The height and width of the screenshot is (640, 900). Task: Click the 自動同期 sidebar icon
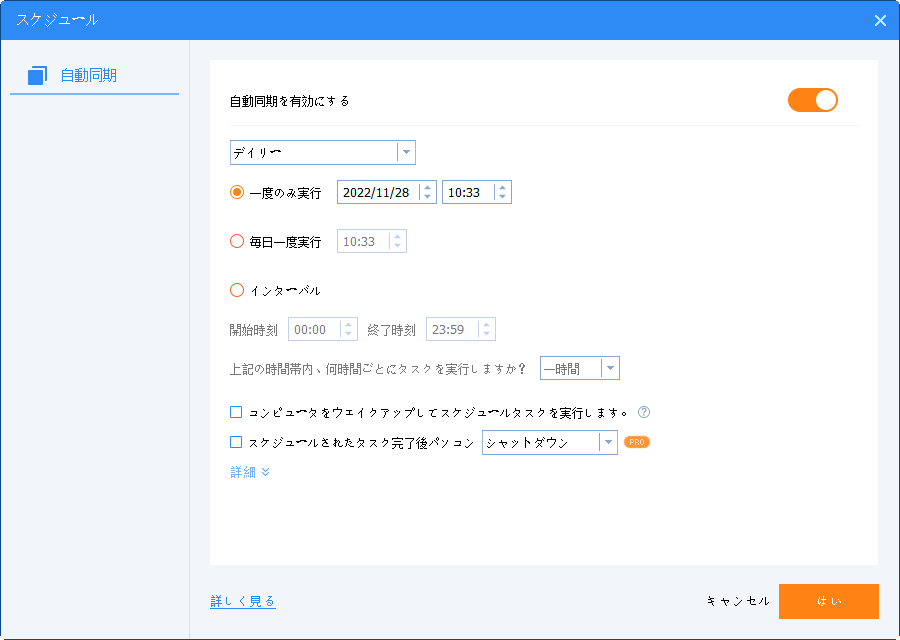tap(37, 75)
